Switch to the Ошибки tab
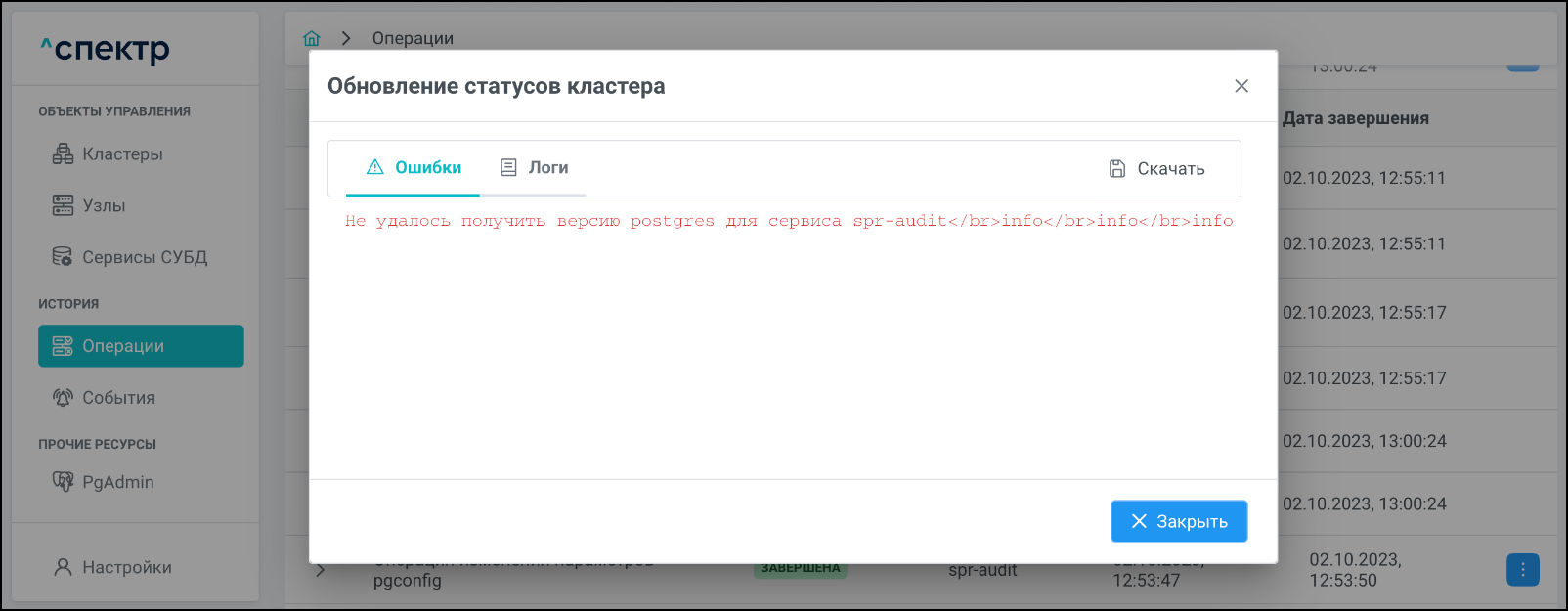The width and height of the screenshot is (1568, 612). coord(414,168)
